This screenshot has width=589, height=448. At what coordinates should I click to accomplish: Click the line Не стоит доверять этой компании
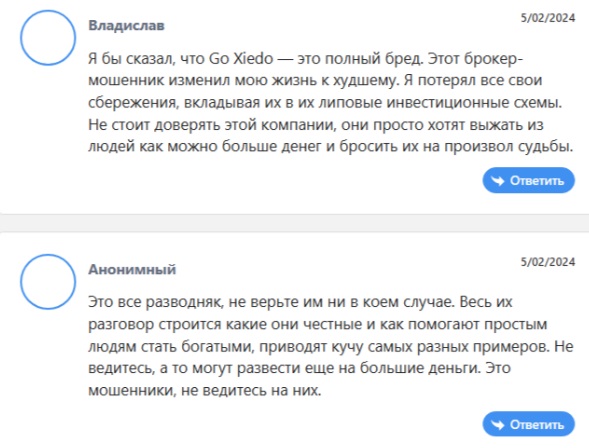(x=316, y=124)
